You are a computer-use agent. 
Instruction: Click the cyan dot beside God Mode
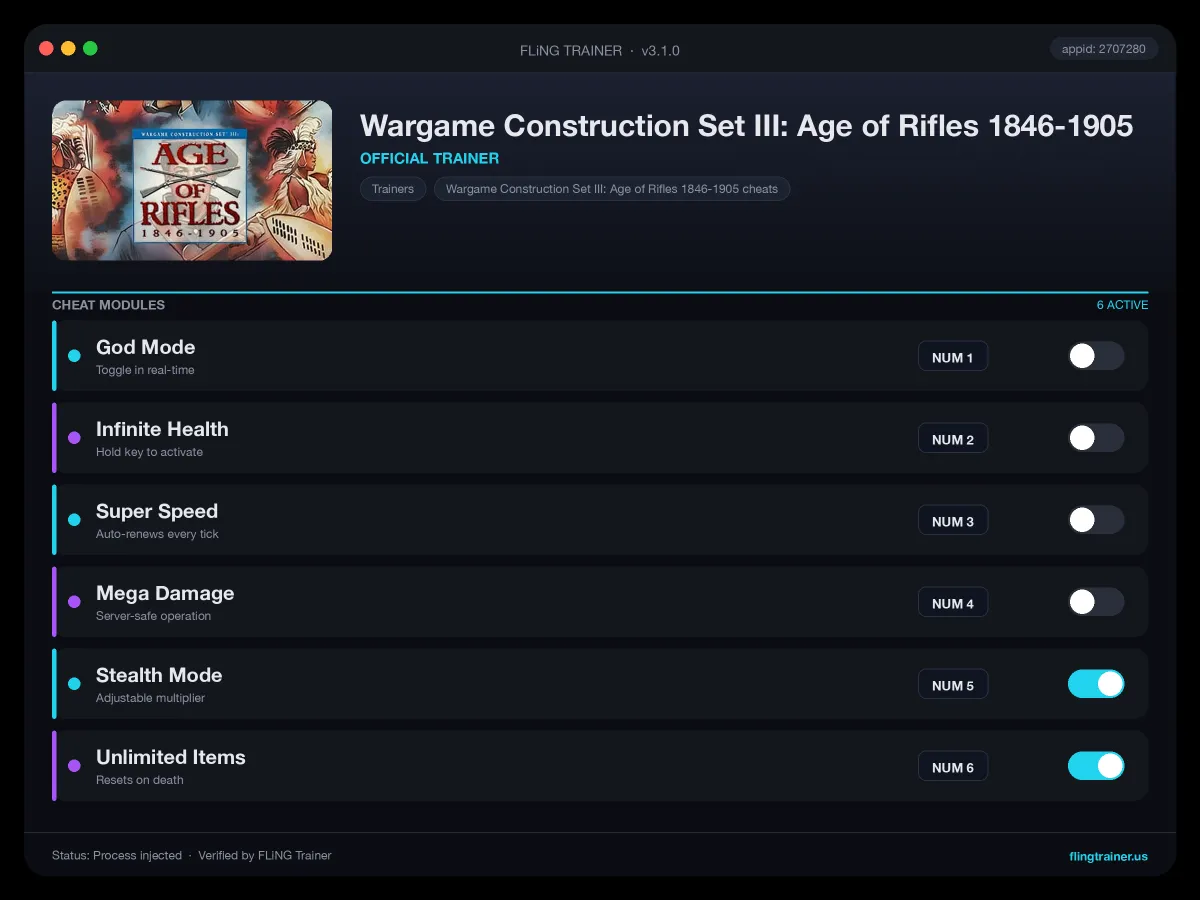(74, 356)
